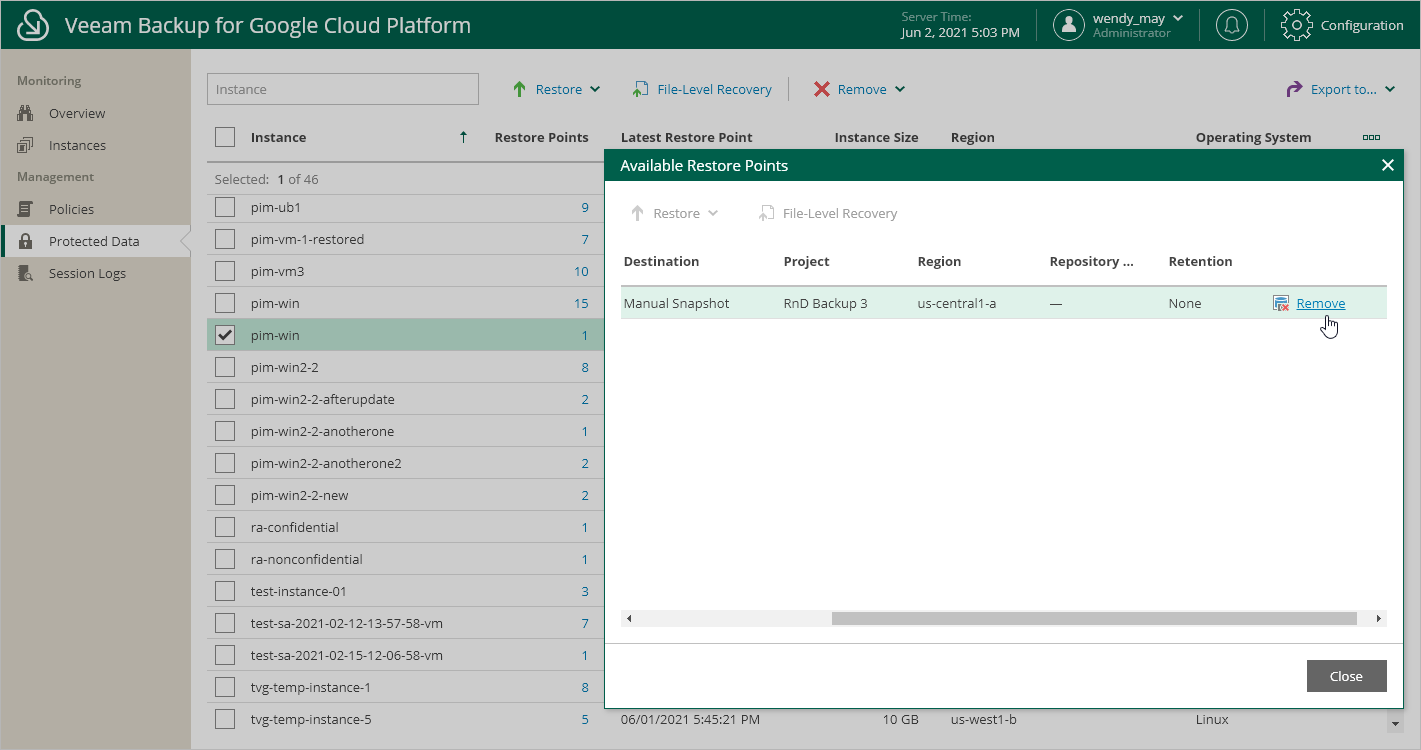Click the dialog scrollbar left arrow

tap(629, 618)
